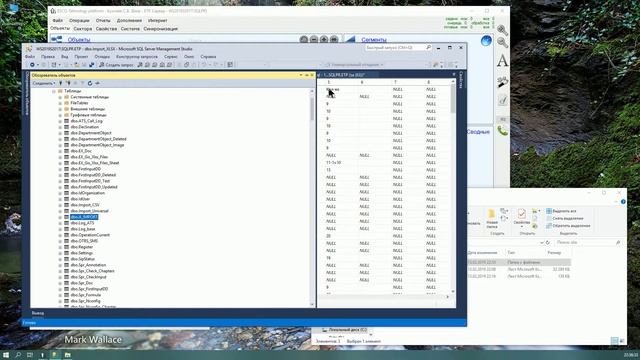Image resolution: width=640 pixels, height=360 pixels.
Task: Expand the Графовые таблицы folder
Action: [60, 115]
